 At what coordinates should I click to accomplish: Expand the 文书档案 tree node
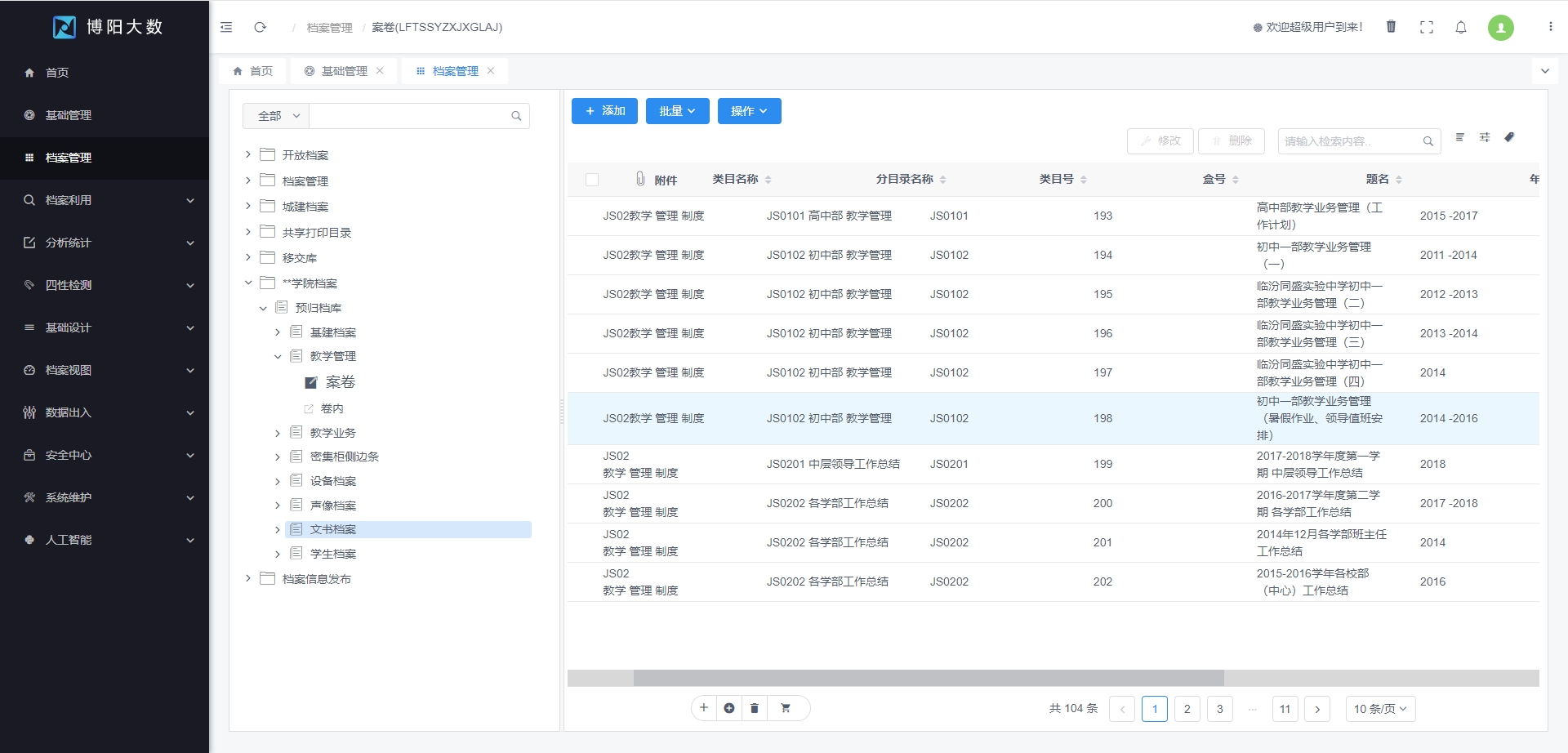(x=278, y=530)
